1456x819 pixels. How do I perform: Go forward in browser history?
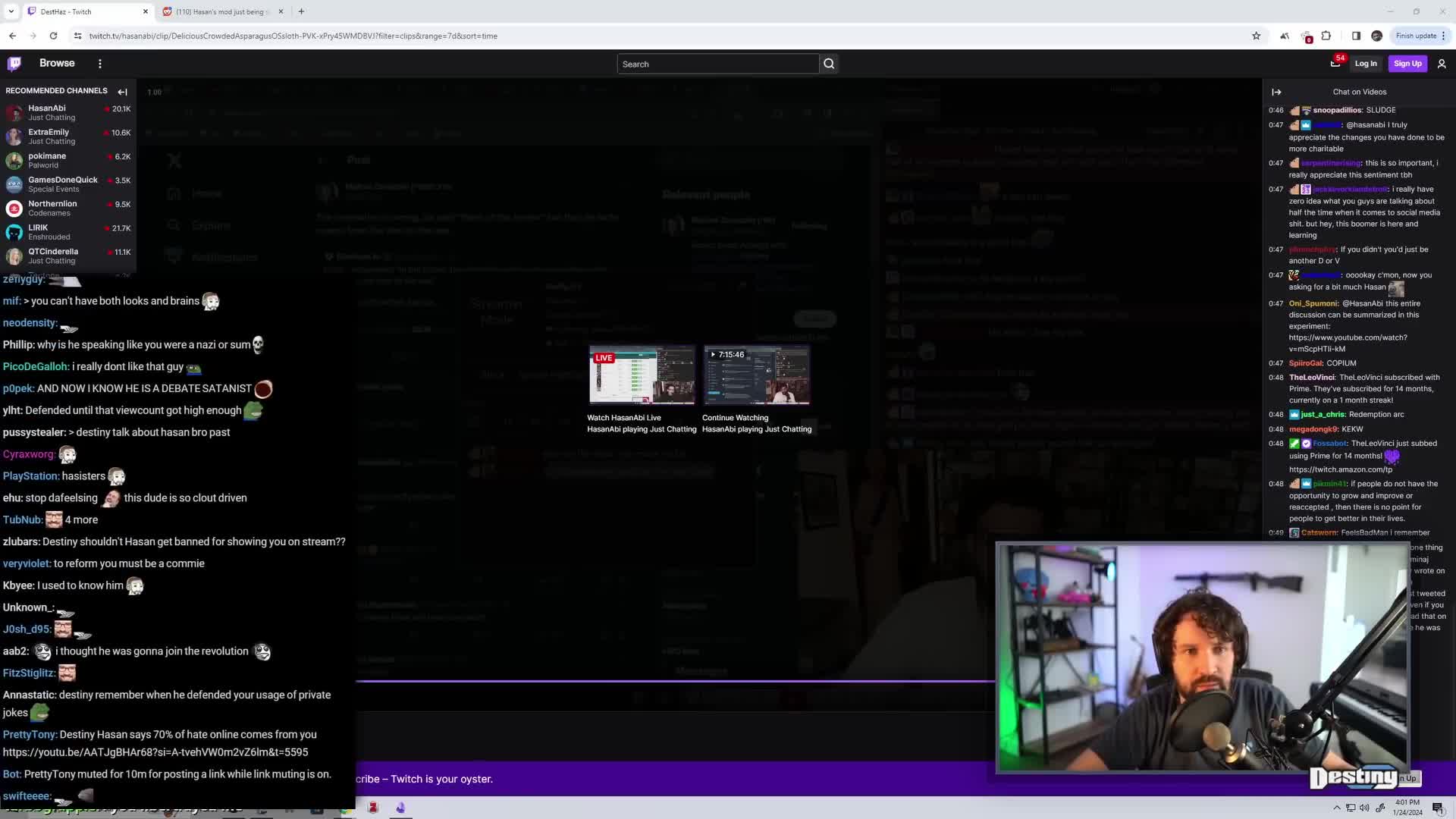tap(33, 36)
